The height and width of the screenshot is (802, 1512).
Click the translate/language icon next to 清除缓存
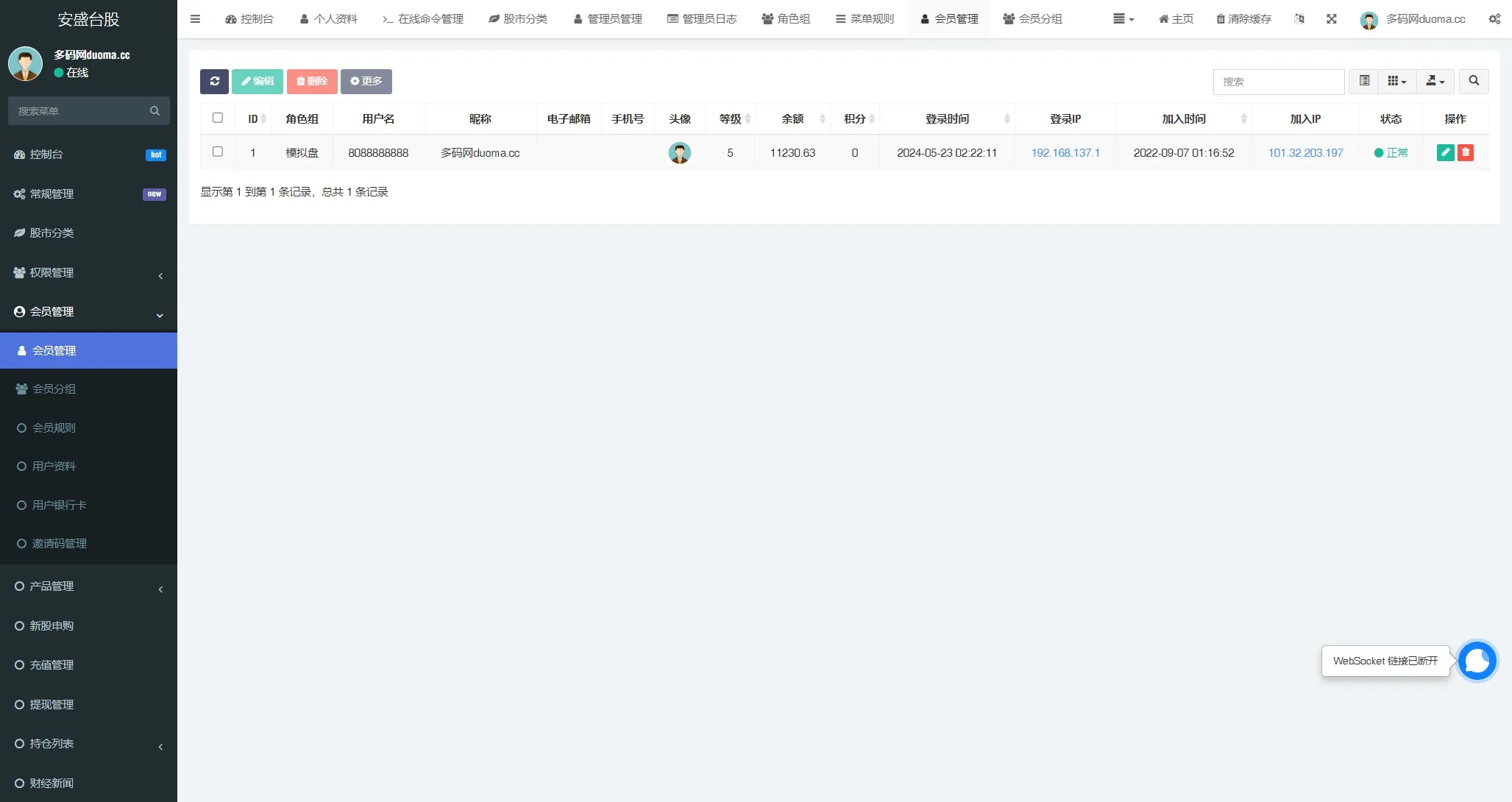point(1299,18)
